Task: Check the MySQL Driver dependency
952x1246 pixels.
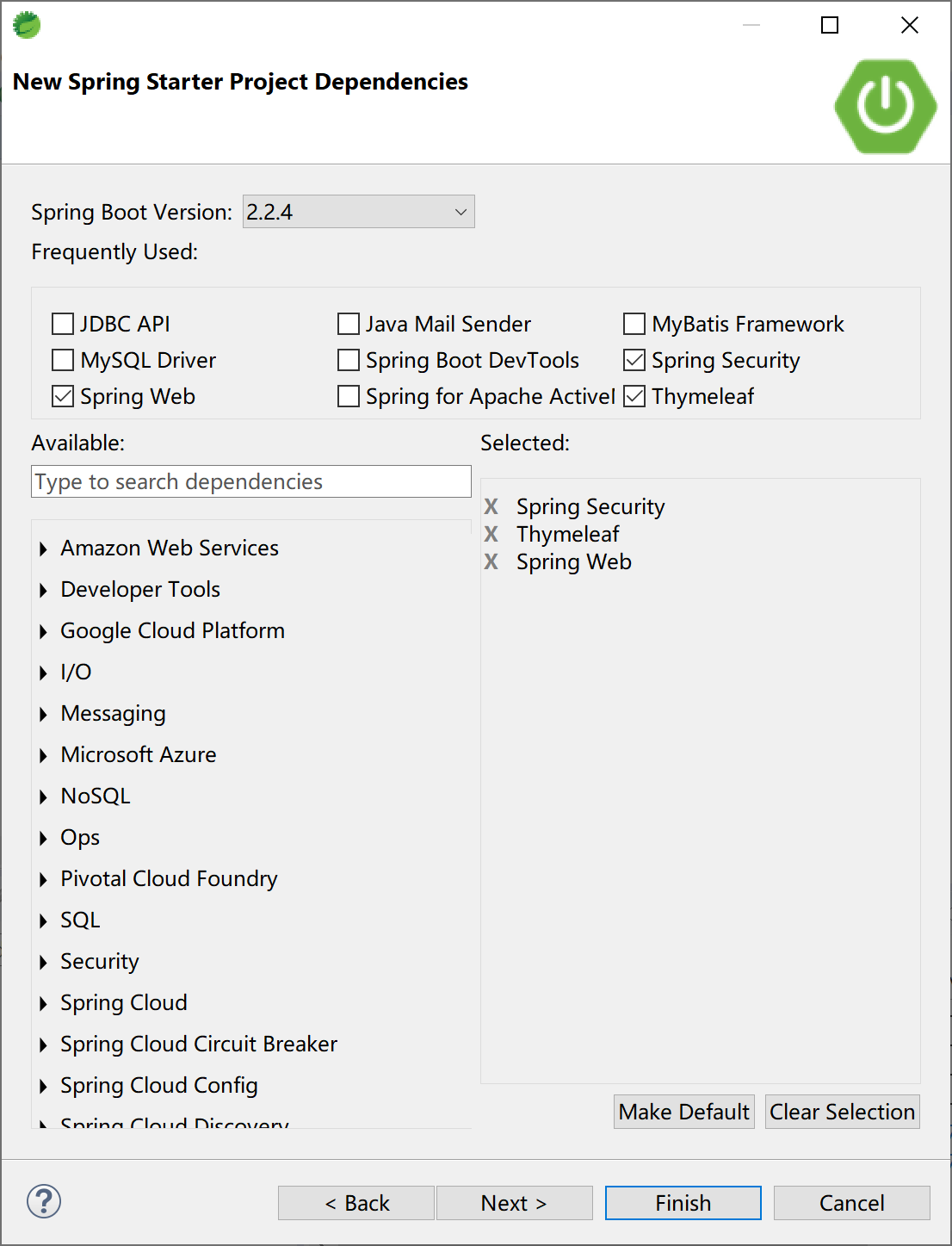Action: (x=63, y=360)
